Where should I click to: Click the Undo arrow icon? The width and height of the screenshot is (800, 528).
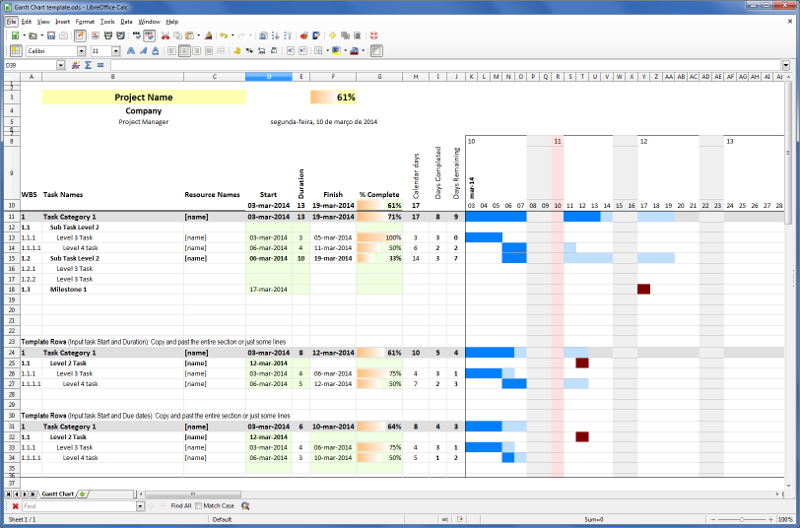click(223, 35)
